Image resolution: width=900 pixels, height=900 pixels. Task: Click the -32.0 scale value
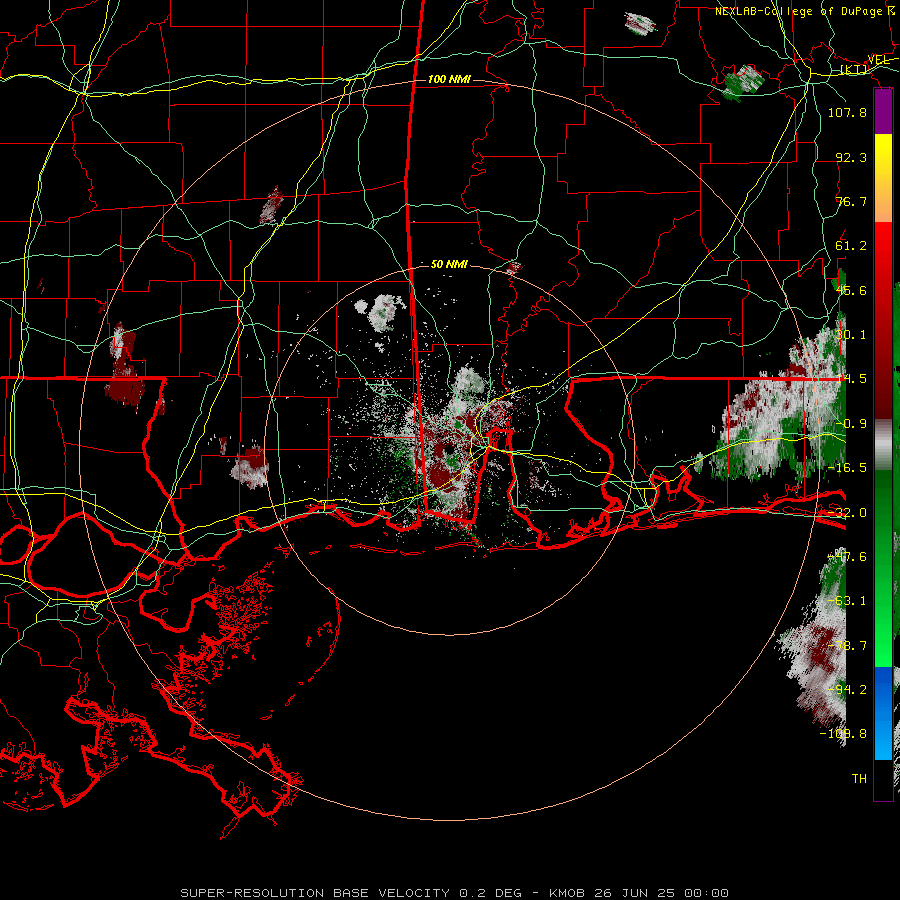point(847,513)
